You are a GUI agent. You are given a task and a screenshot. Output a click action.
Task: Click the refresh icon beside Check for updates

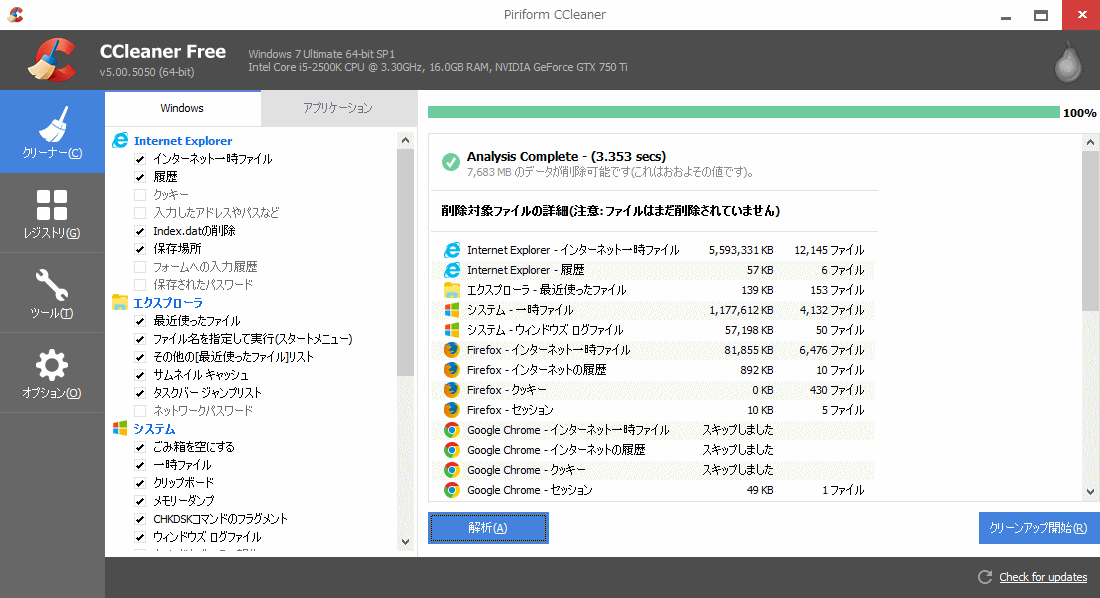[x=985, y=577]
